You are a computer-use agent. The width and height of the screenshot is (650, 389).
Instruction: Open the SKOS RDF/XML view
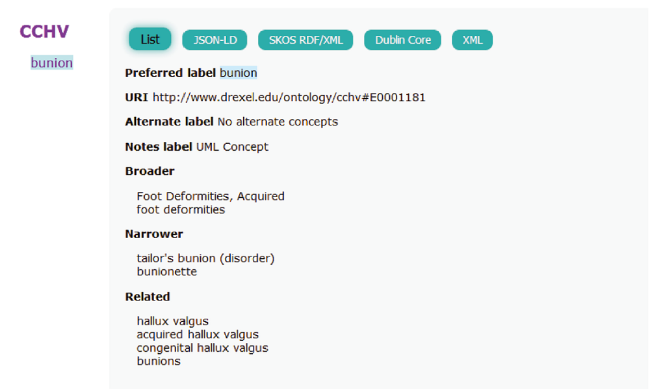[306, 40]
